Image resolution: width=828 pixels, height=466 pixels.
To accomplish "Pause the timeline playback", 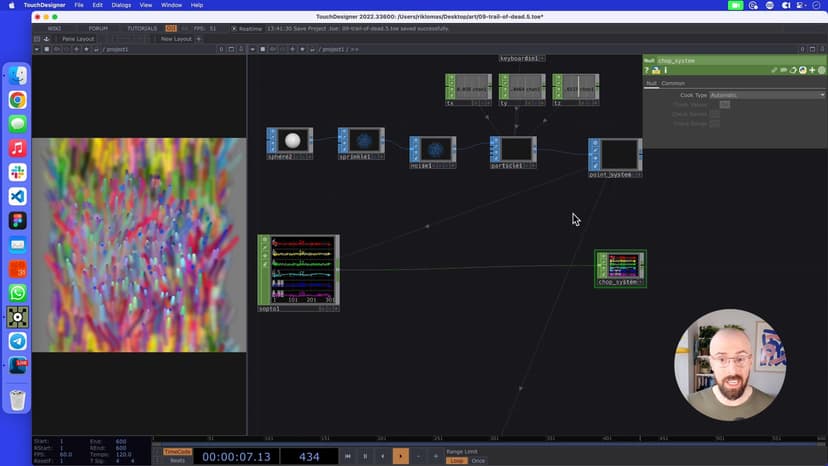I will pyautogui.click(x=365, y=456).
